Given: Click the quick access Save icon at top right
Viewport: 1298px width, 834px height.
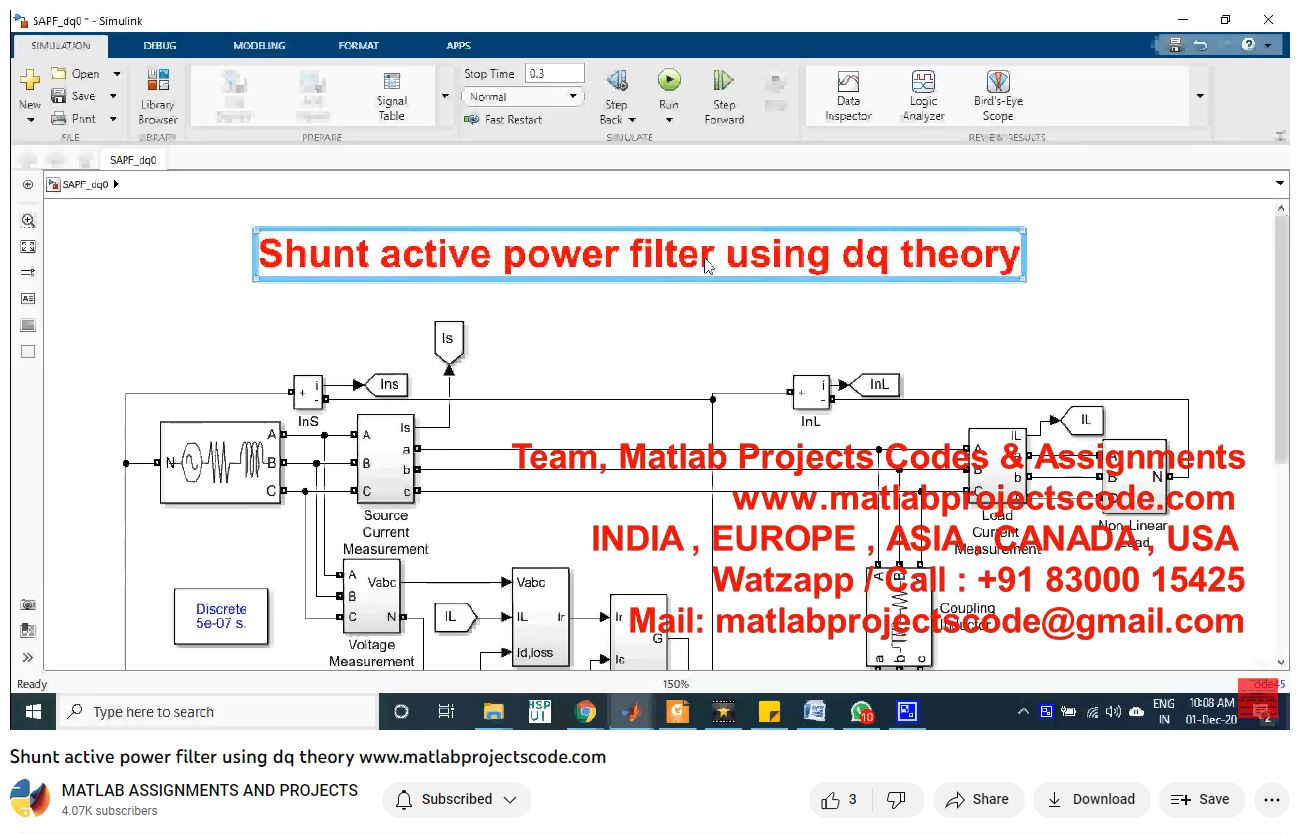Looking at the screenshot, I should [x=1175, y=45].
